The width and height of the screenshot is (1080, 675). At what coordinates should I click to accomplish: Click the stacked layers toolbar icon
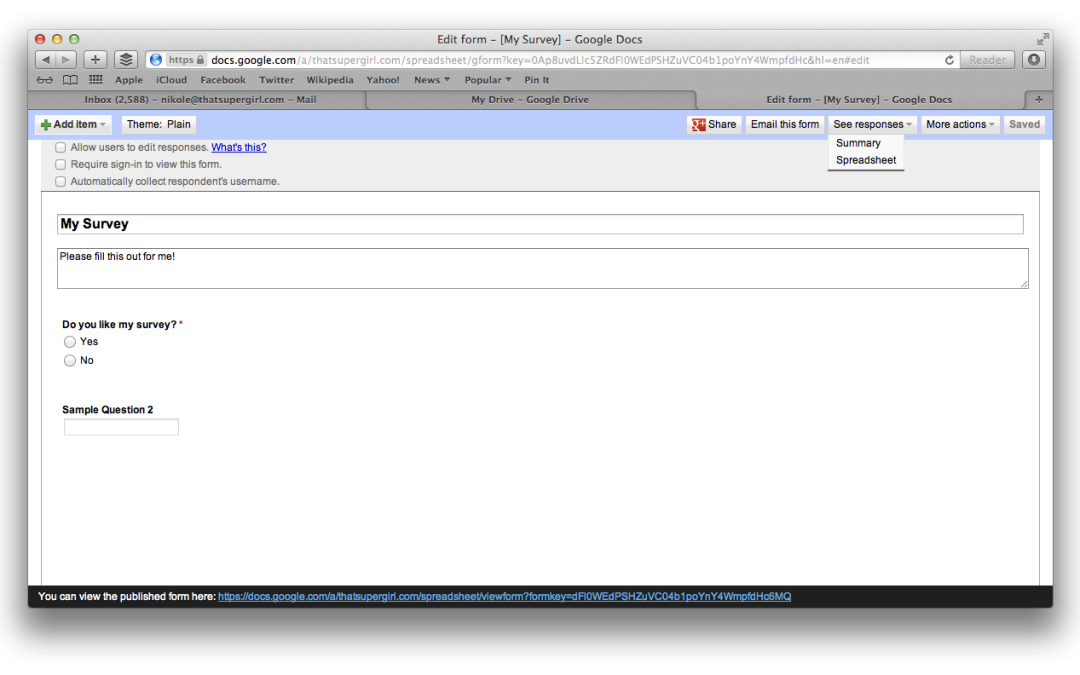click(x=125, y=60)
